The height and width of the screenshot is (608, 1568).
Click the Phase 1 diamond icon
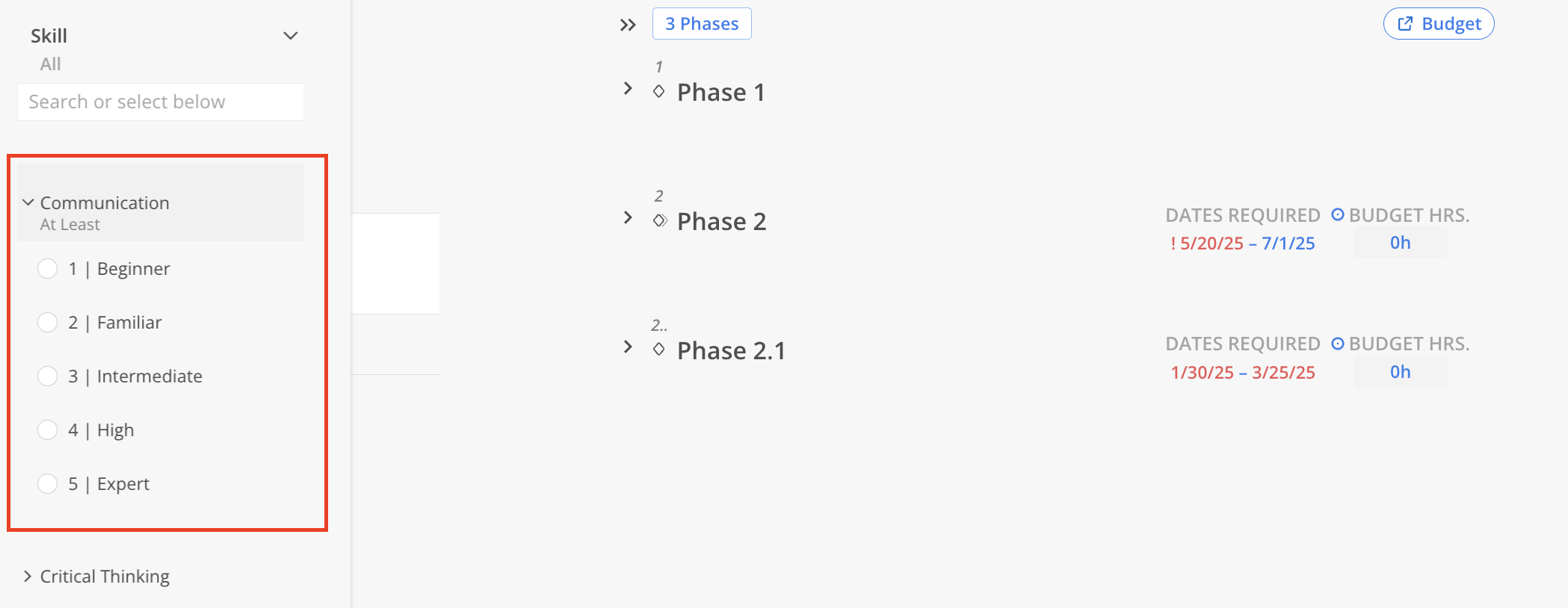tap(658, 92)
